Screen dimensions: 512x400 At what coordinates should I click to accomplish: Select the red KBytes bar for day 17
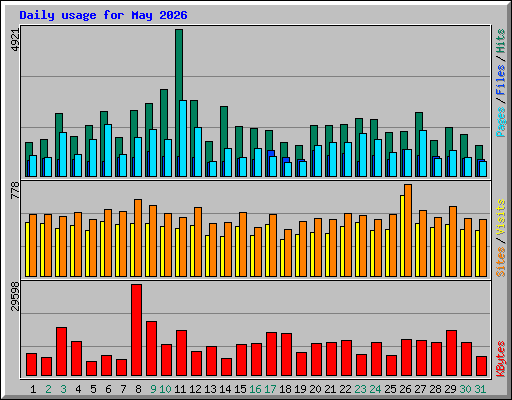271,354
